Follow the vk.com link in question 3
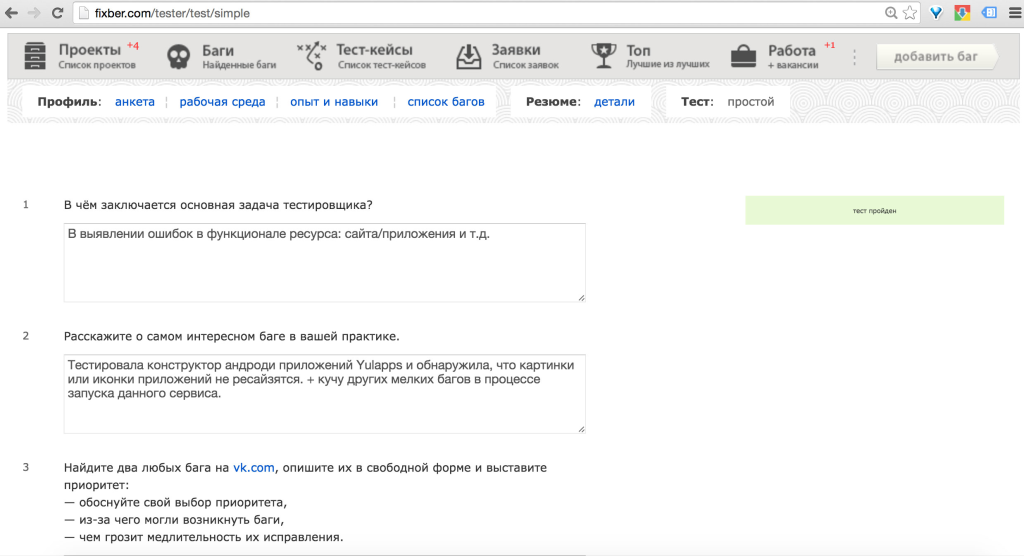1024x556 pixels. click(254, 468)
